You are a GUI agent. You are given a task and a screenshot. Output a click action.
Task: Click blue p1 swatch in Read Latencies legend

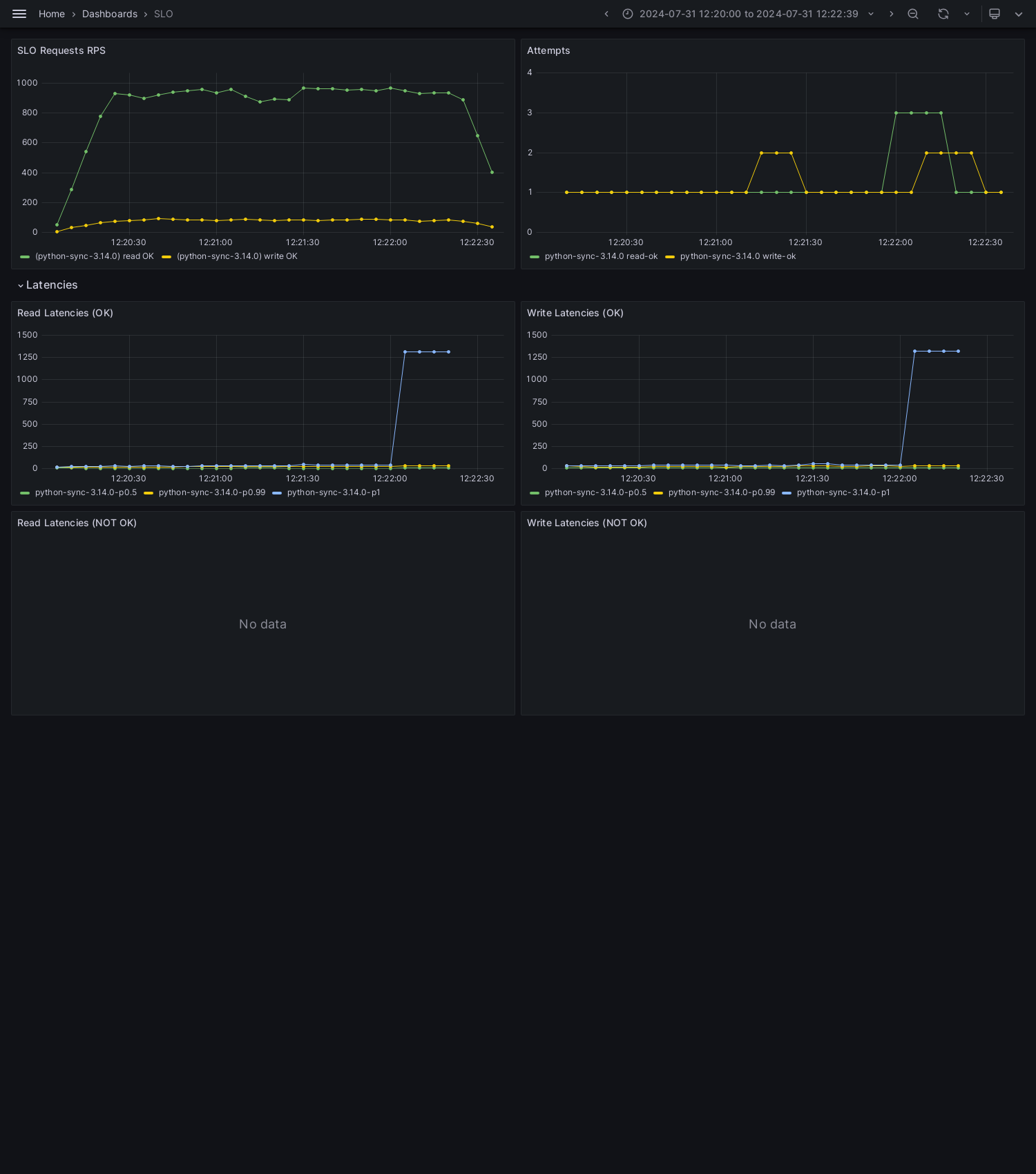[277, 493]
